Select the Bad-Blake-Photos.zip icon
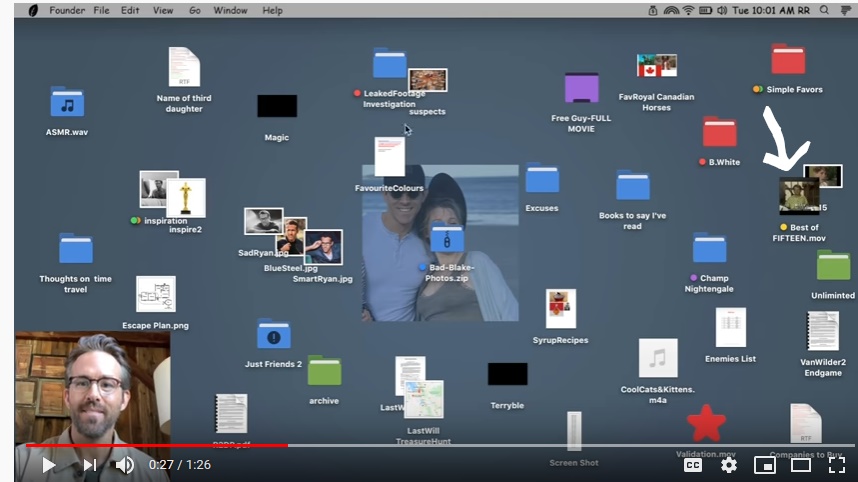This screenshot has width=858, height=482. tap(447, 237)
